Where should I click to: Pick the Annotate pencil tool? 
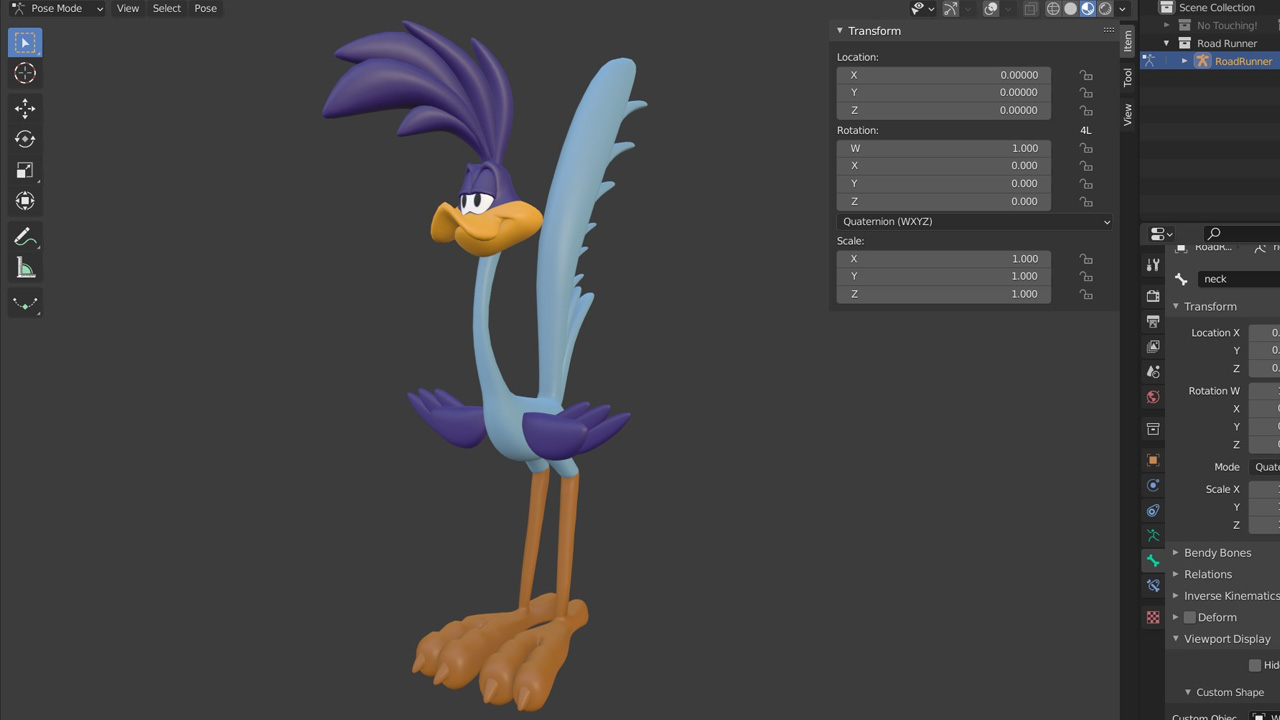[25, 237]
